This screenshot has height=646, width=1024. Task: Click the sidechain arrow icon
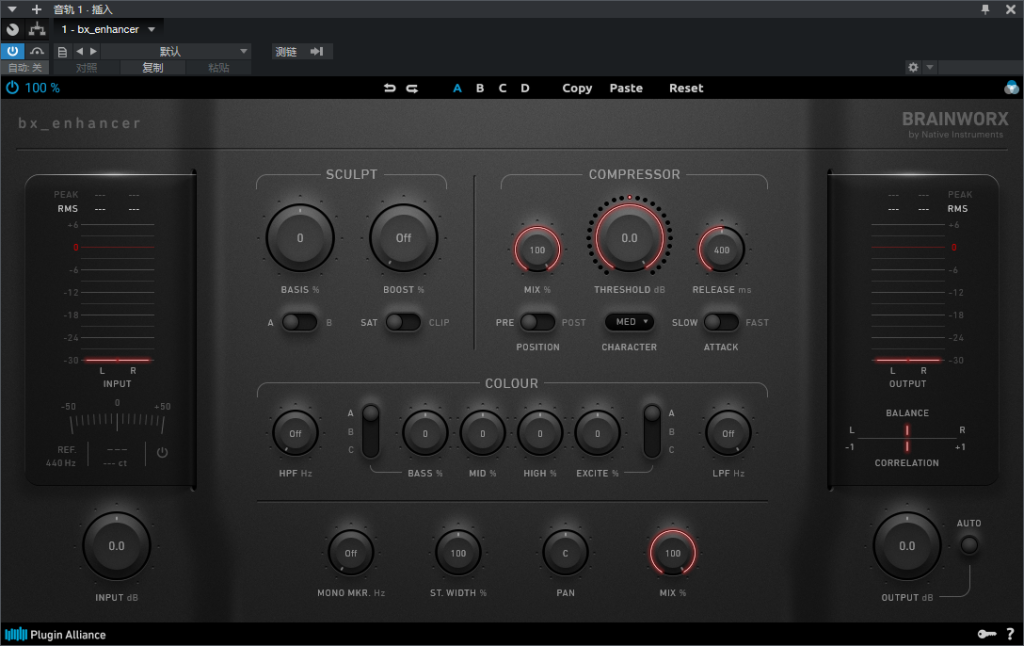coord(317,52)
